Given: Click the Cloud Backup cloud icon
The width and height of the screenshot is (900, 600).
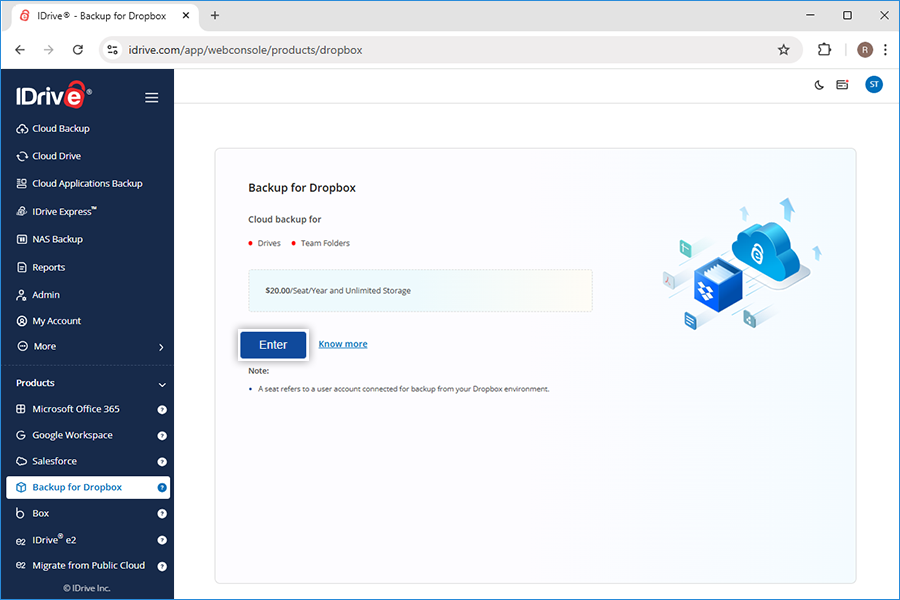Looking at the screenshot, I should click(x=22, y=129).
